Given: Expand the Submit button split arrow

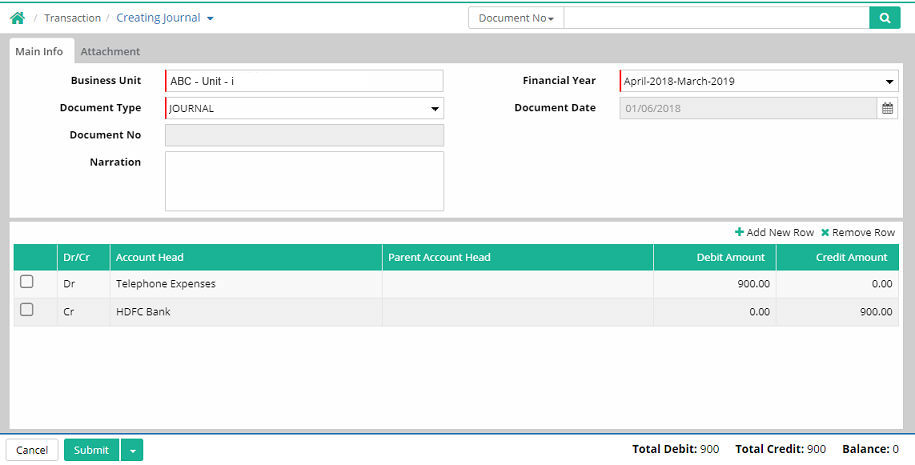Looking at the screenshot, I should pos(132,450).
